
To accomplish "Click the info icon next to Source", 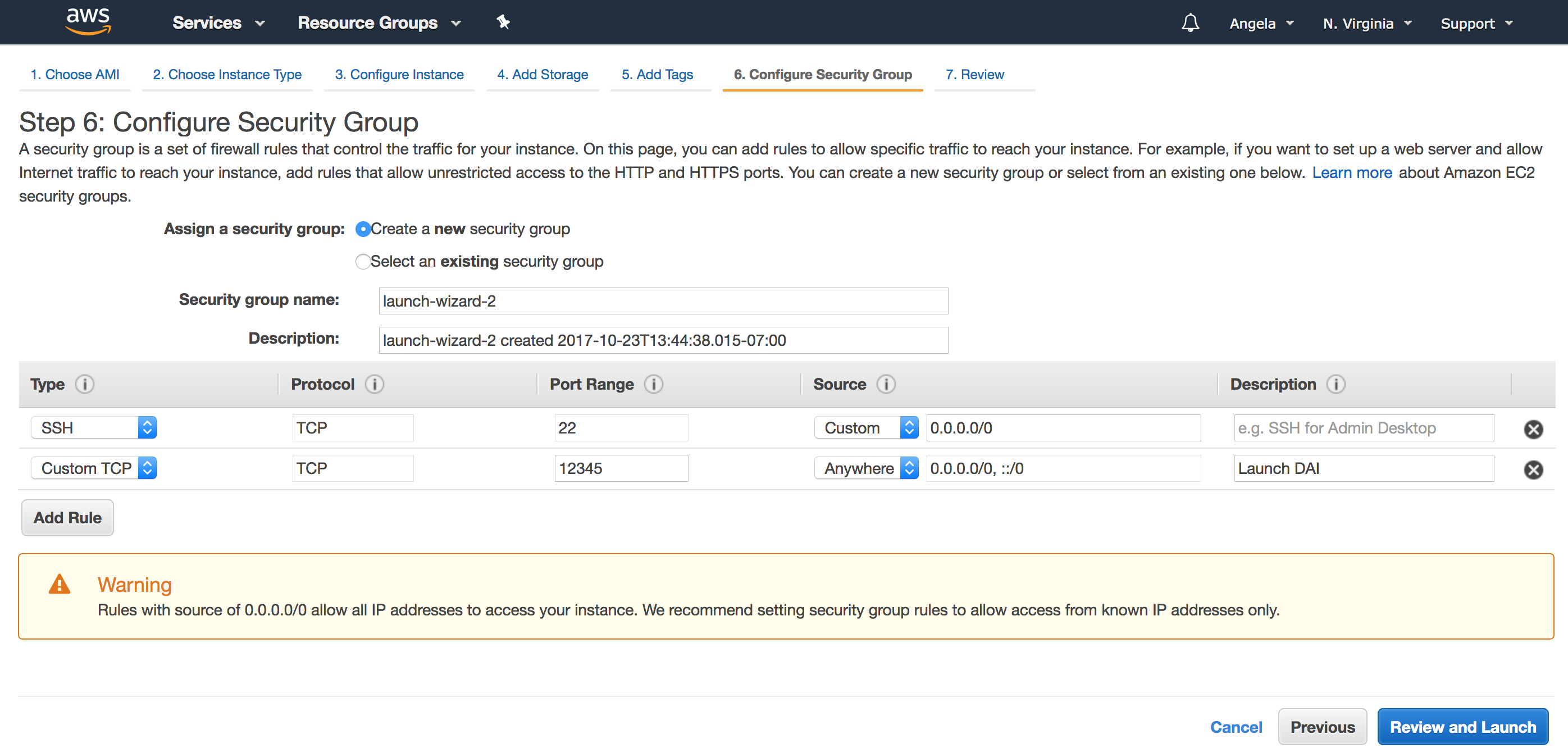I will tap(886, 384).
